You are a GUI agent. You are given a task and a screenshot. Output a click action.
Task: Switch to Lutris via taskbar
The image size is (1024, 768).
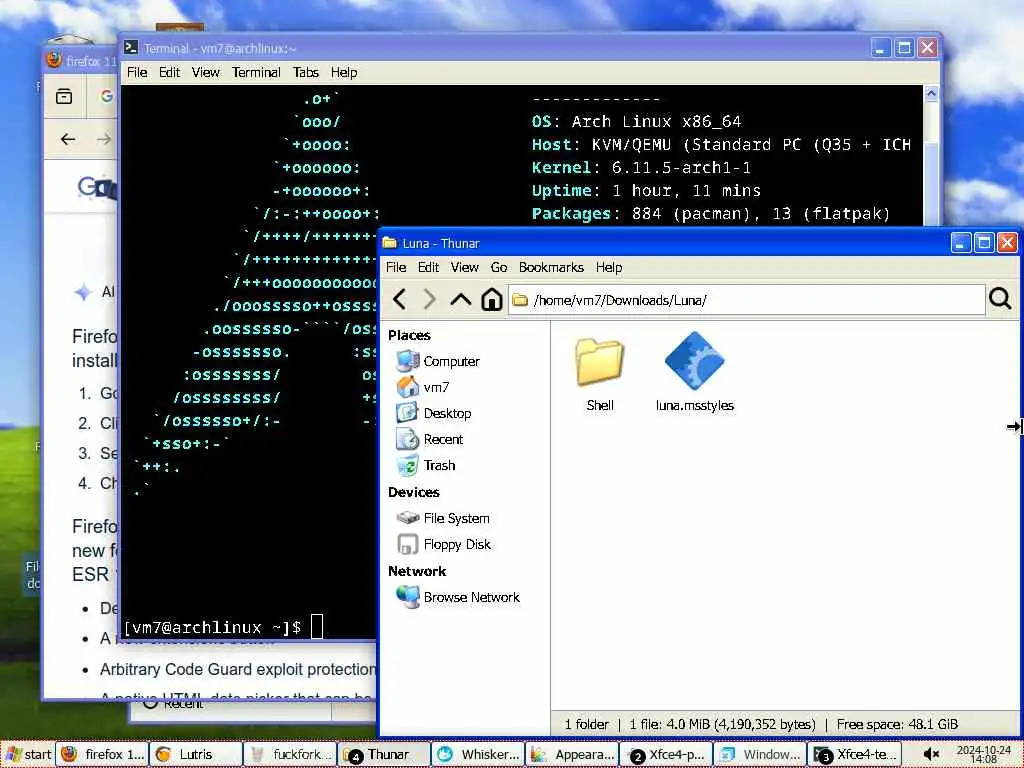tap(196, 754)
